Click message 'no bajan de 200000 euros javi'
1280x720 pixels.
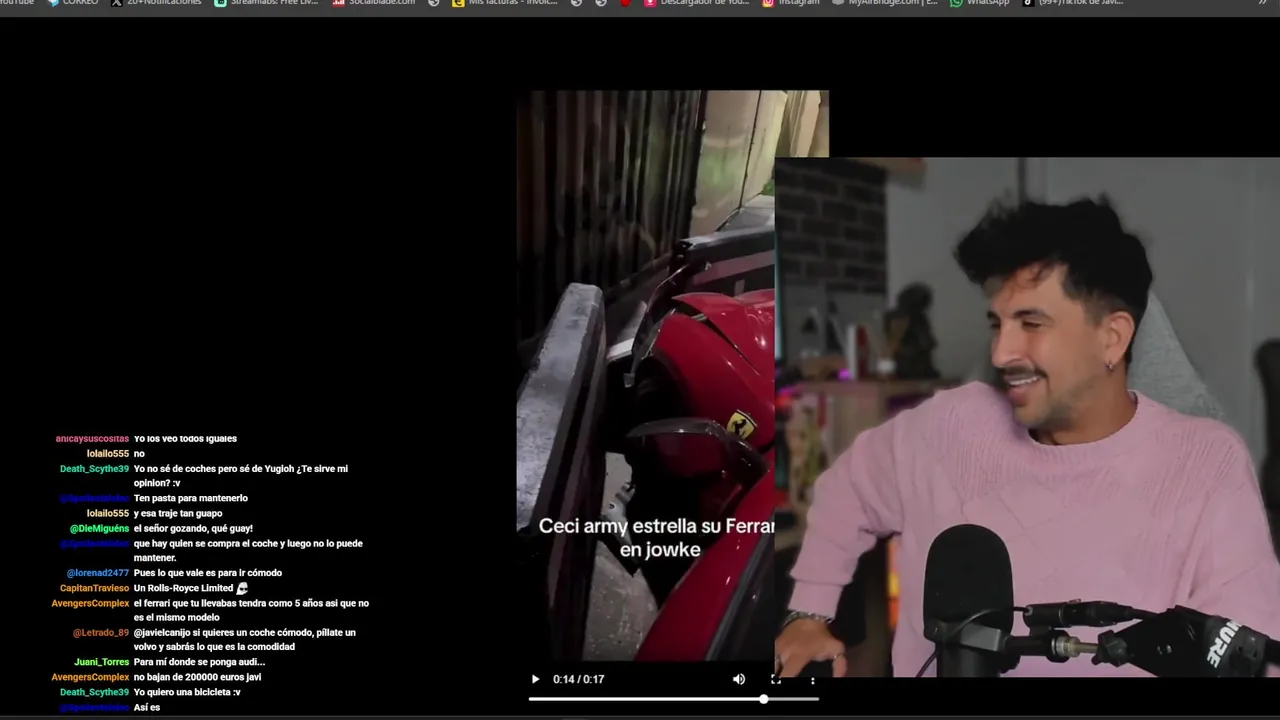pos(197,677)
